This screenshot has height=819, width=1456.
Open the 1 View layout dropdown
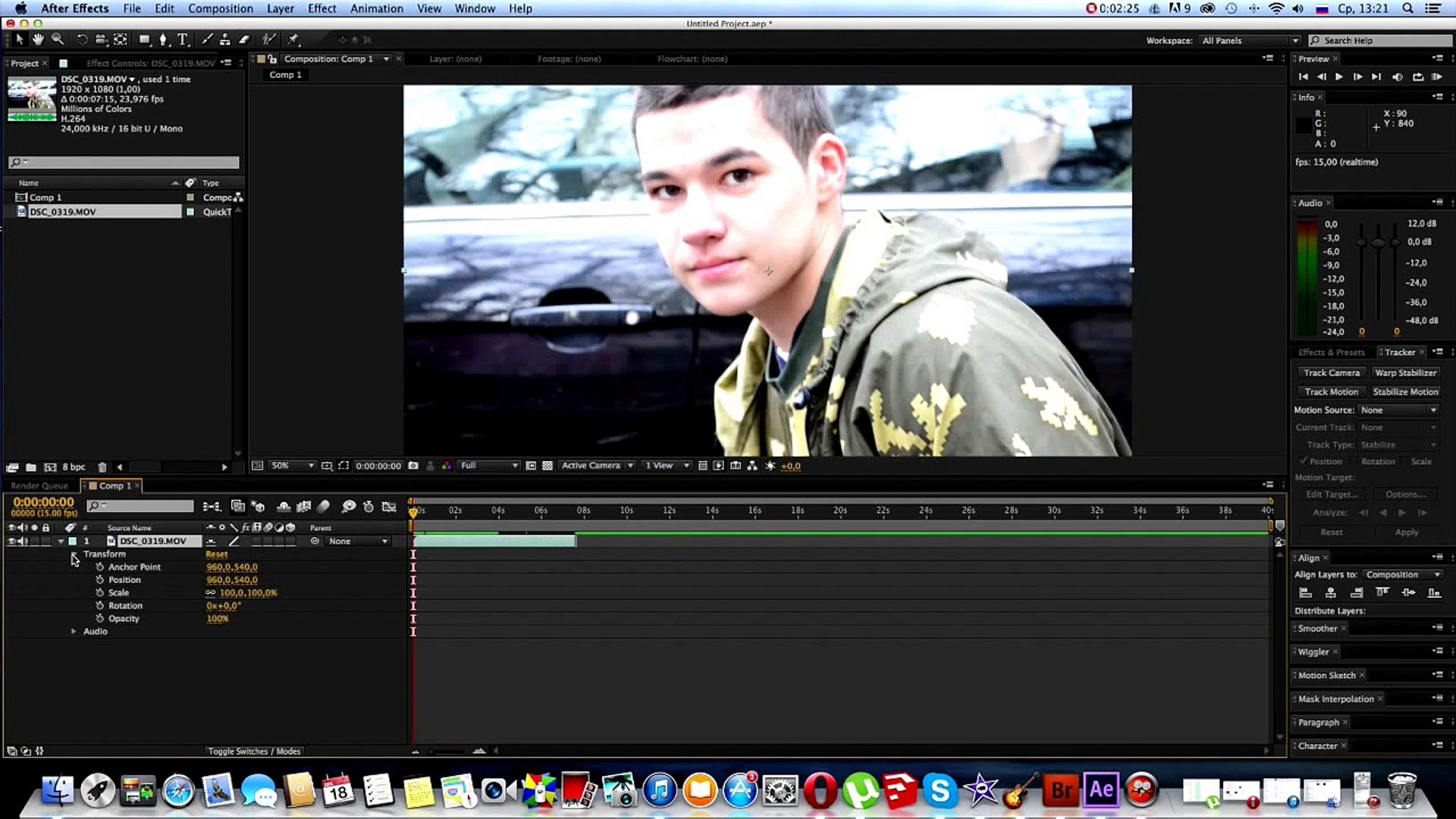667,466
